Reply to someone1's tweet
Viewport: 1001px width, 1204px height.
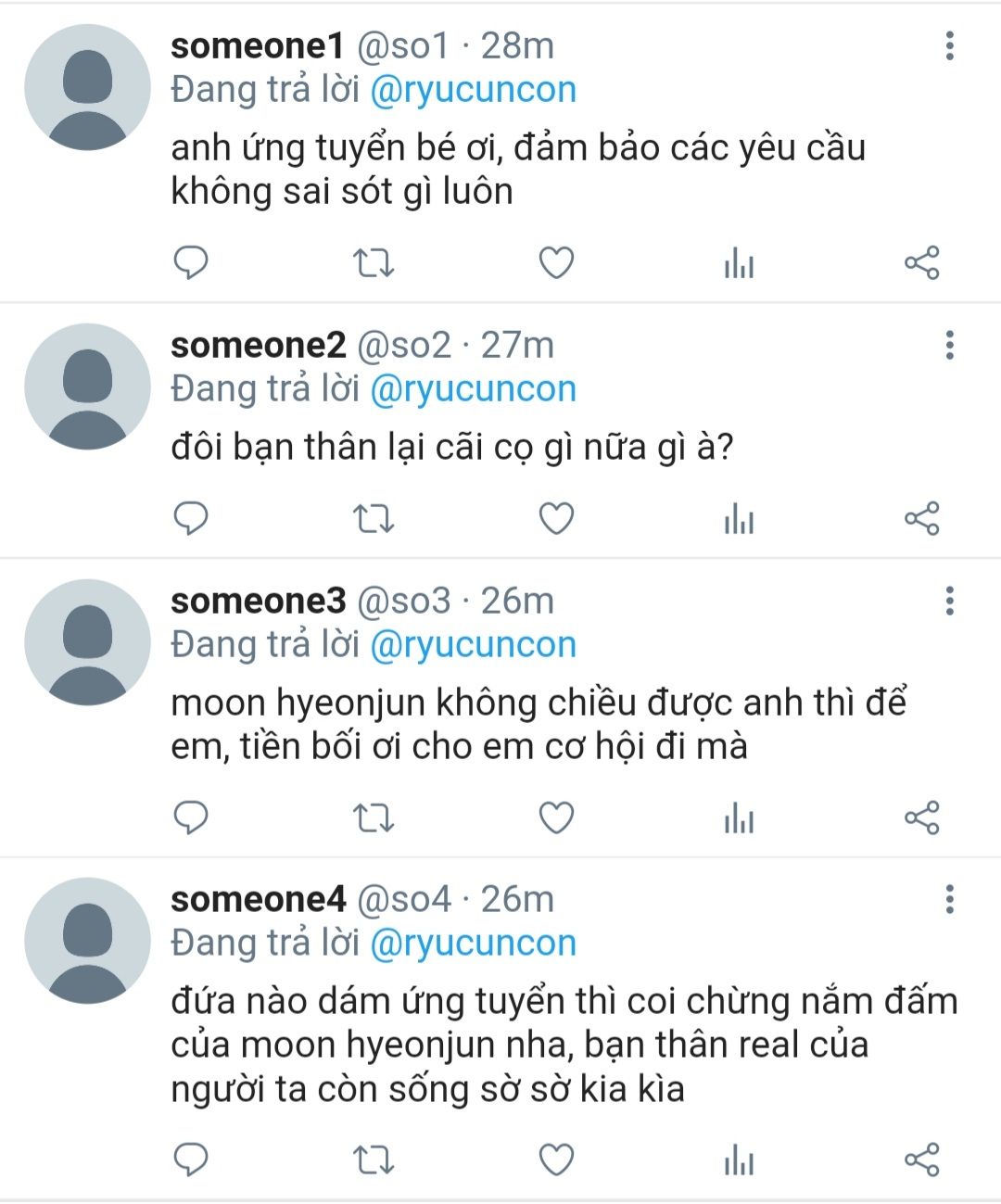(x=191, y=263)
